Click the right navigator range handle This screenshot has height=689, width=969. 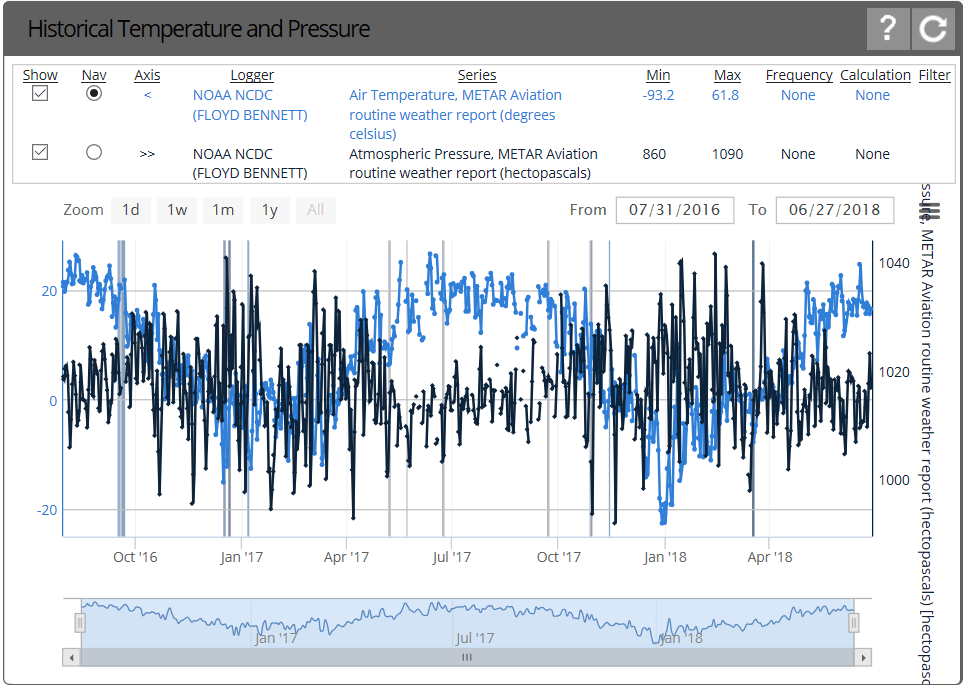tap(854, 623)
